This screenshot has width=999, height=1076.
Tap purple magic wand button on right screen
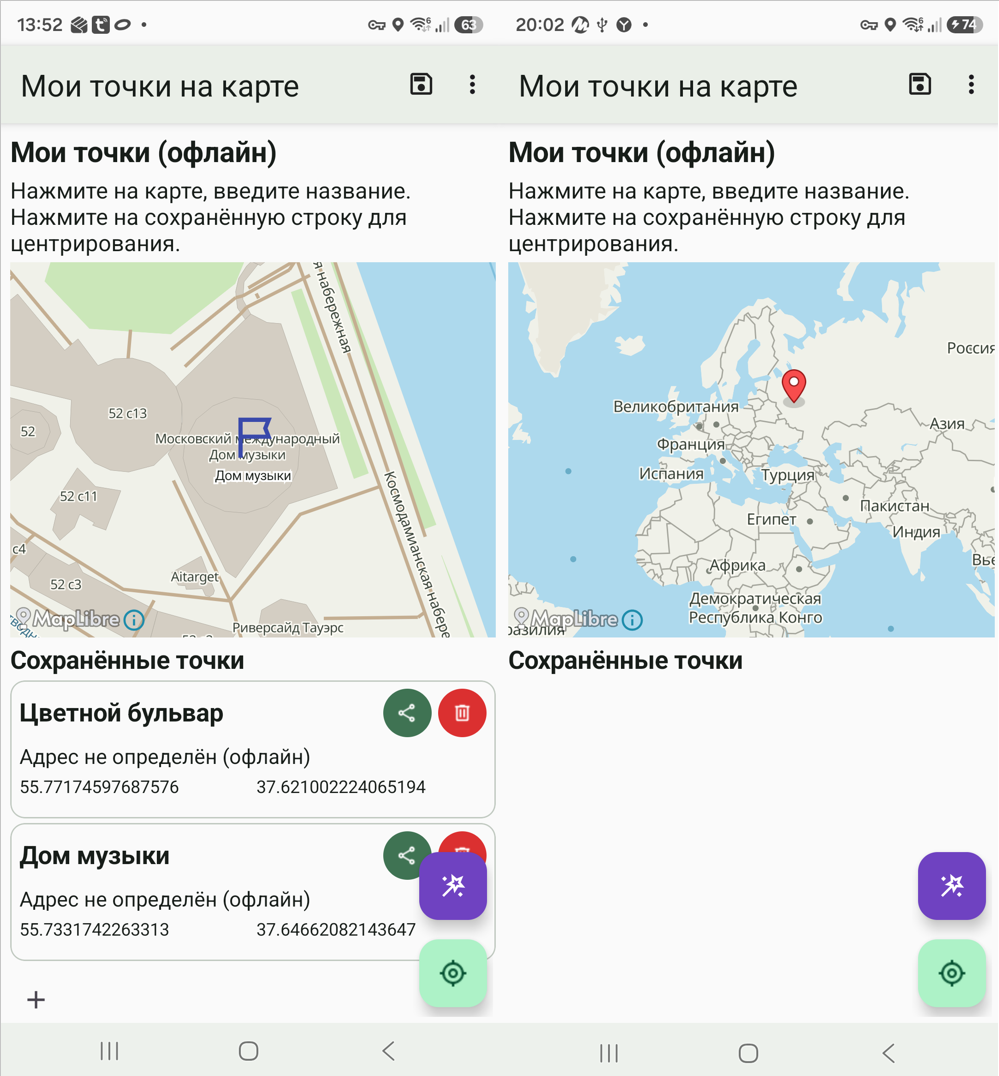(x=952, y=886)
